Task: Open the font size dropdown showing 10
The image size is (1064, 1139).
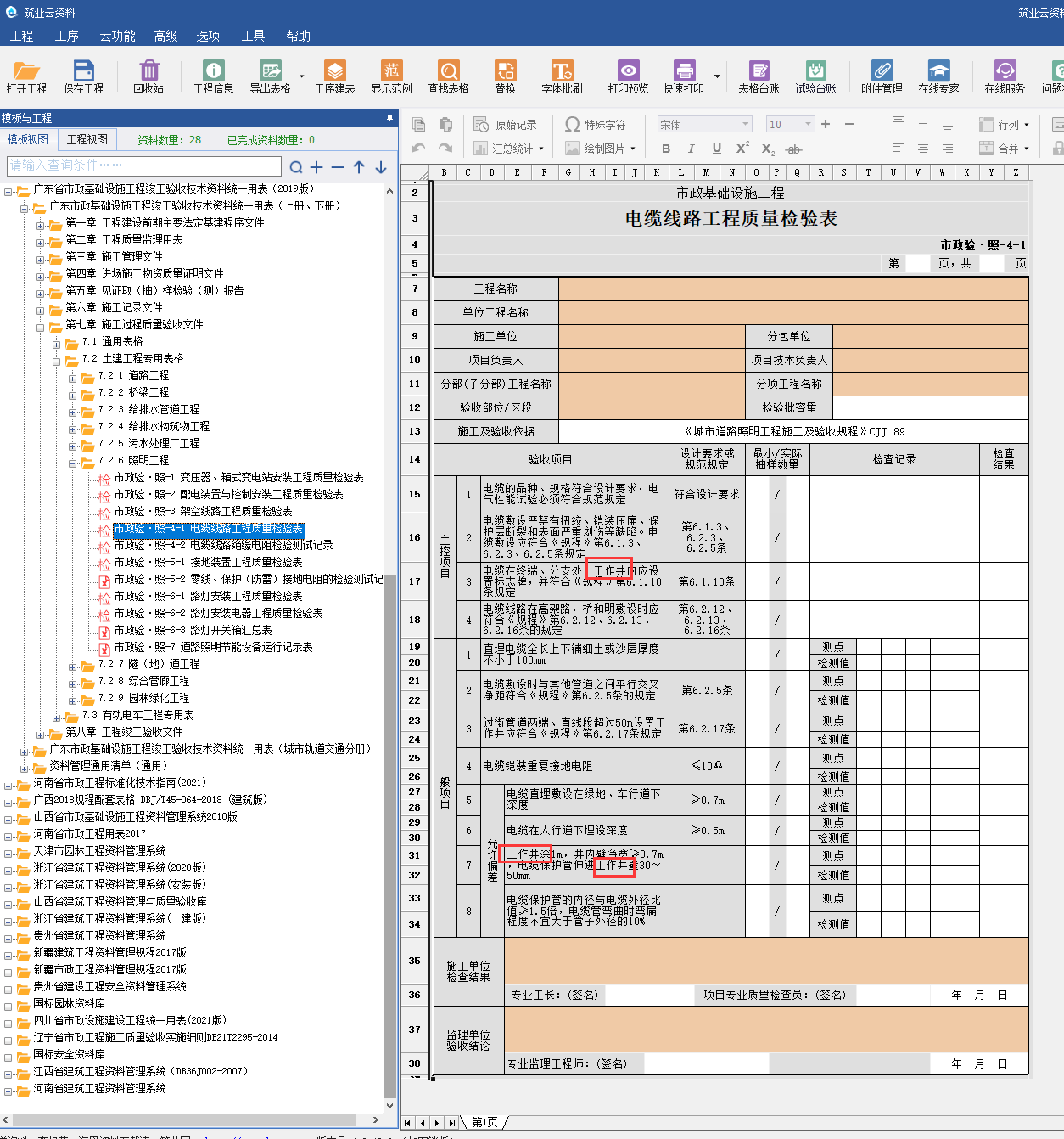Action: (808, 125)
